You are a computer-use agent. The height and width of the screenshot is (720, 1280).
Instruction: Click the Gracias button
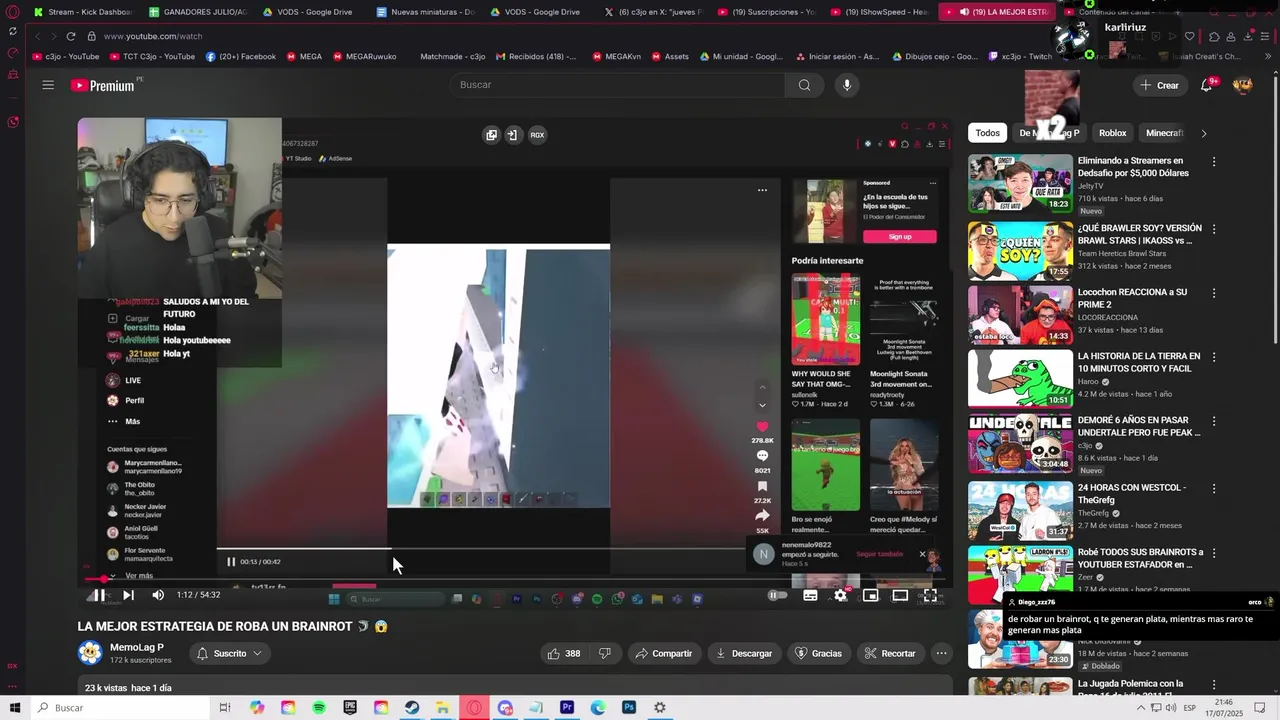click(818, 653)
